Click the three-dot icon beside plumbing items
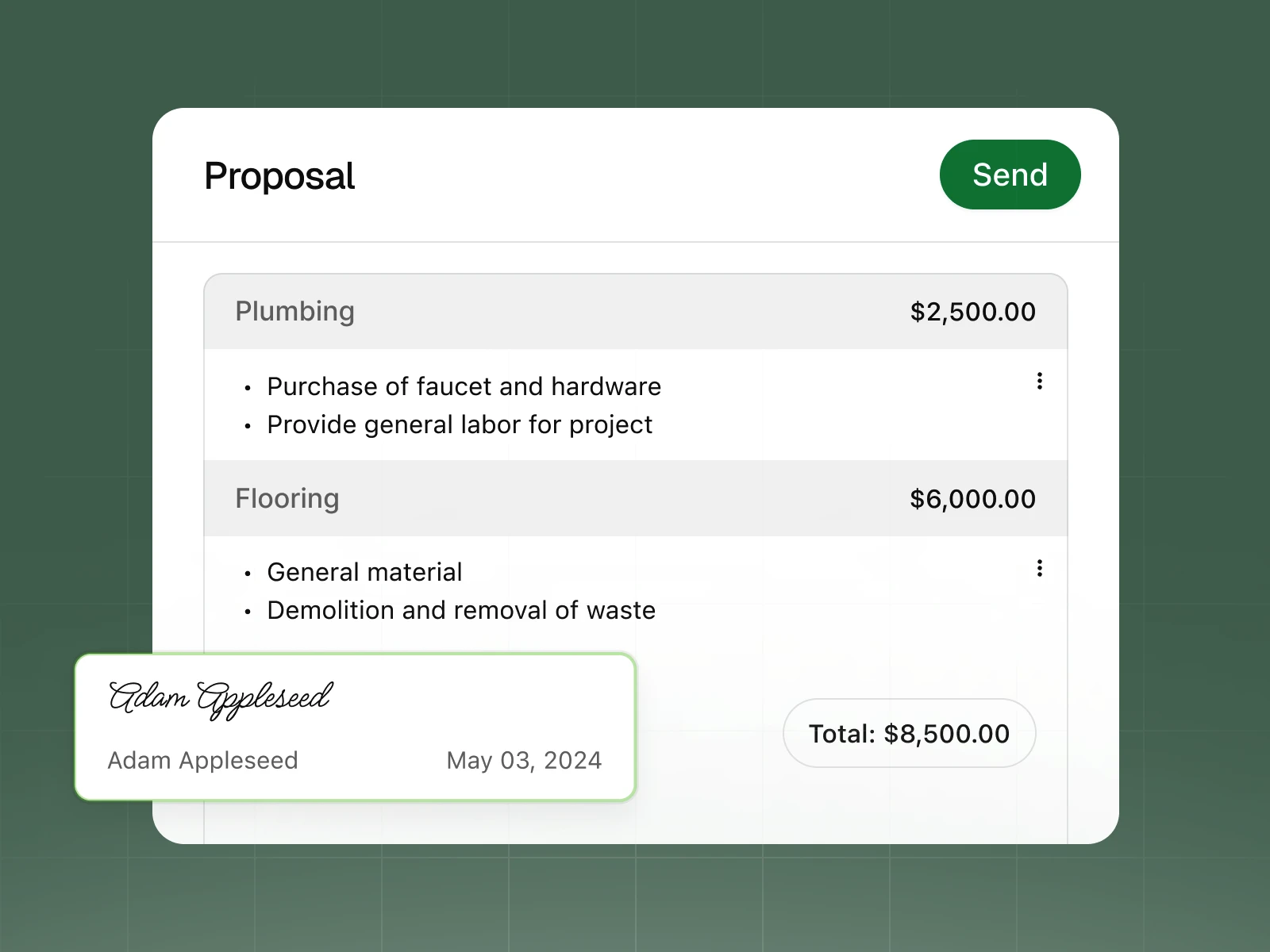The height and width of the screenshot is (952, 1270). click(1040, 382)
